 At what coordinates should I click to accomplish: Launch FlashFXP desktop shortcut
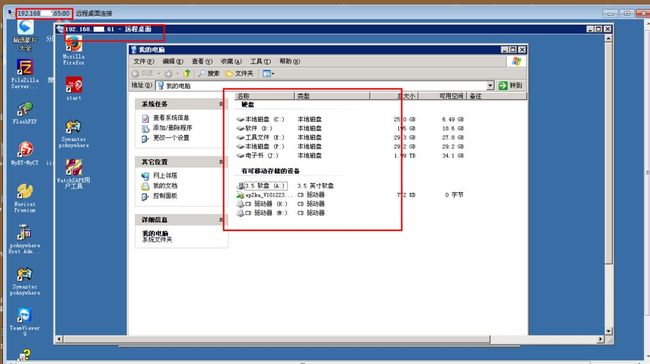[24, 113]
